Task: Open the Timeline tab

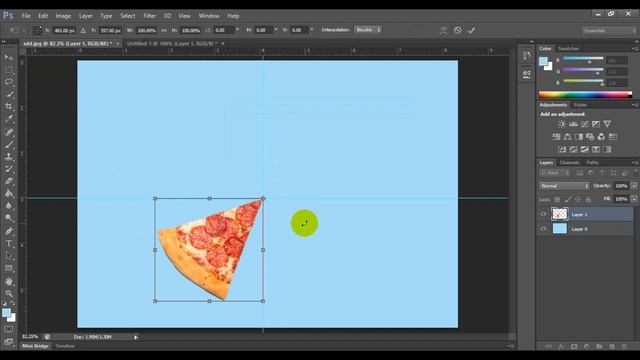Action: coord(65,346)
